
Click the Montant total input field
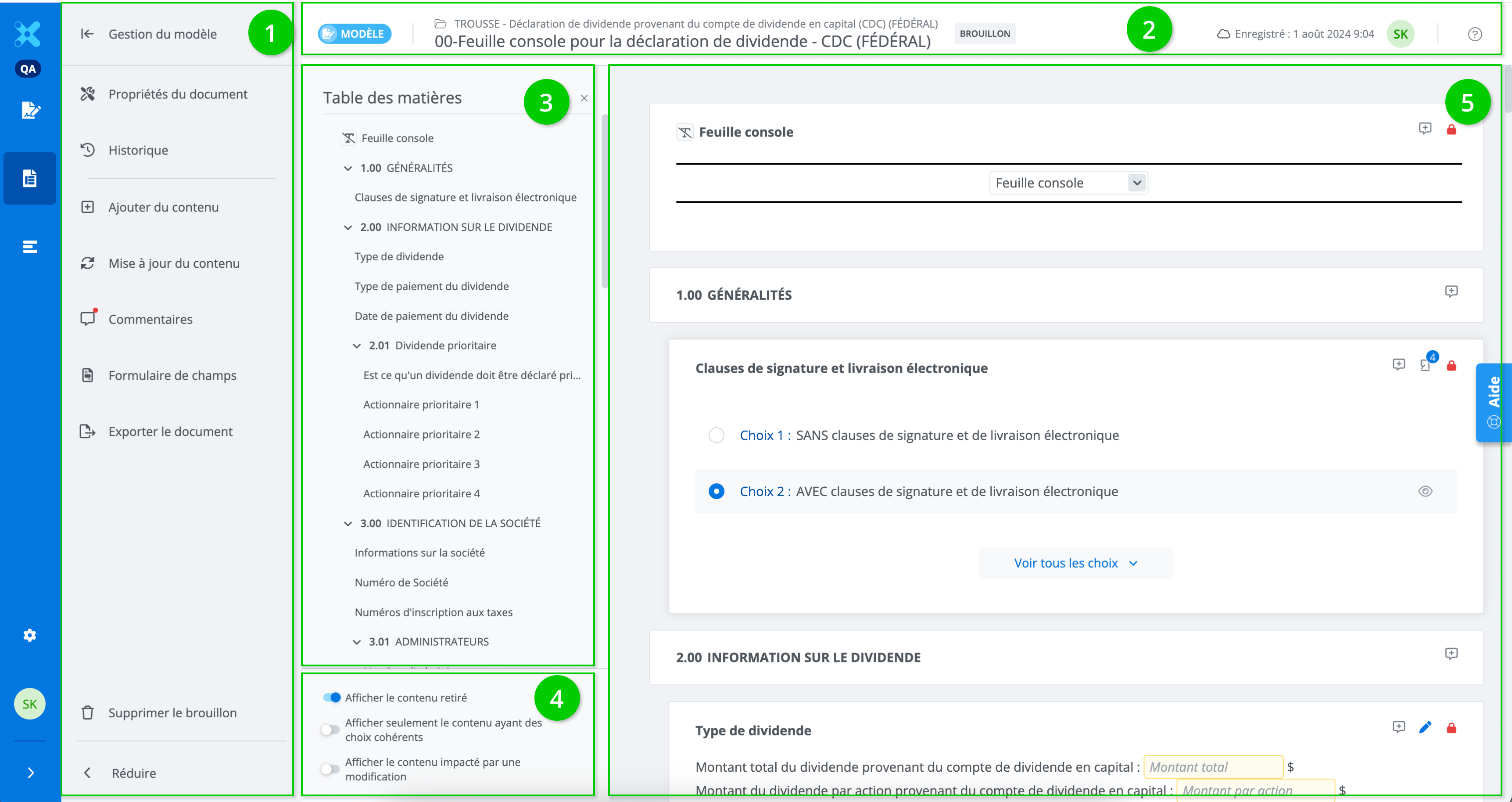(1213, 767)
